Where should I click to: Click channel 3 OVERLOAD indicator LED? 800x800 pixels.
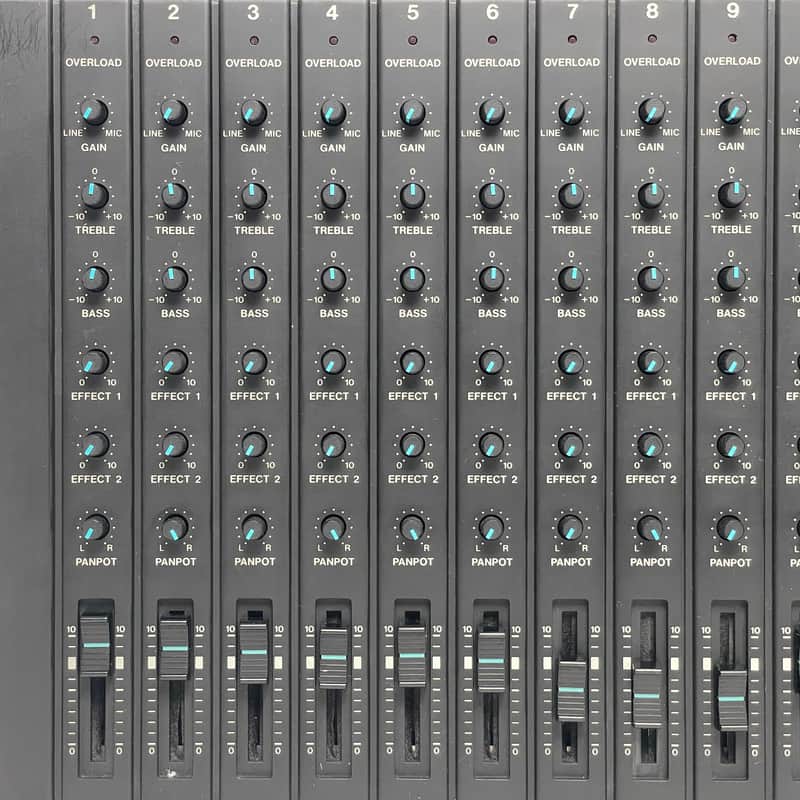(254, 40)
